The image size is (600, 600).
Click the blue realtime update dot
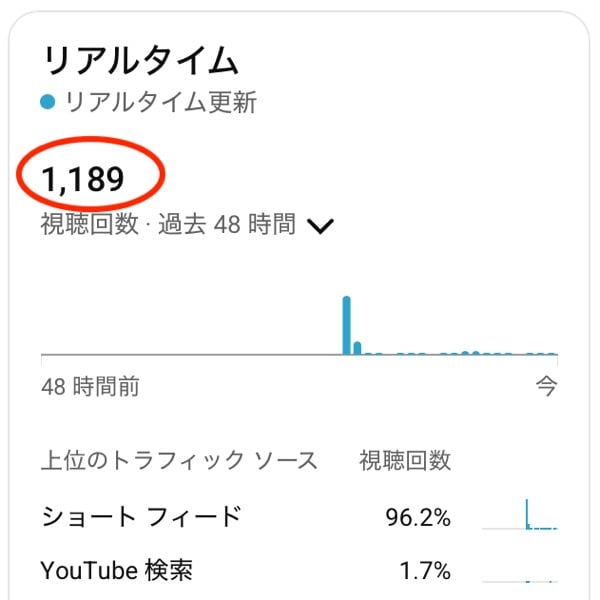click(x=48, y=102)
